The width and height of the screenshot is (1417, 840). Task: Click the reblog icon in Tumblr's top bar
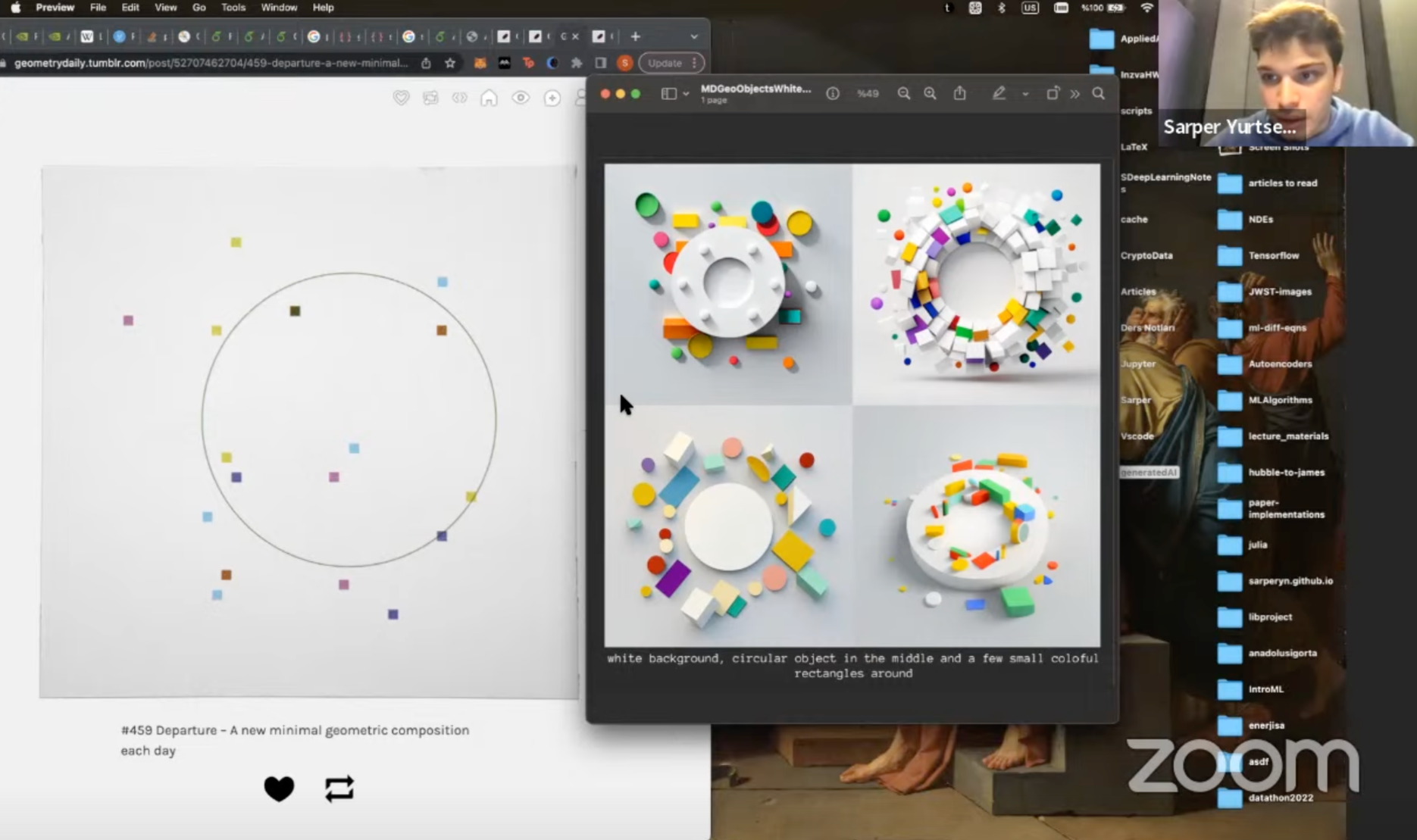click(430, 98)
